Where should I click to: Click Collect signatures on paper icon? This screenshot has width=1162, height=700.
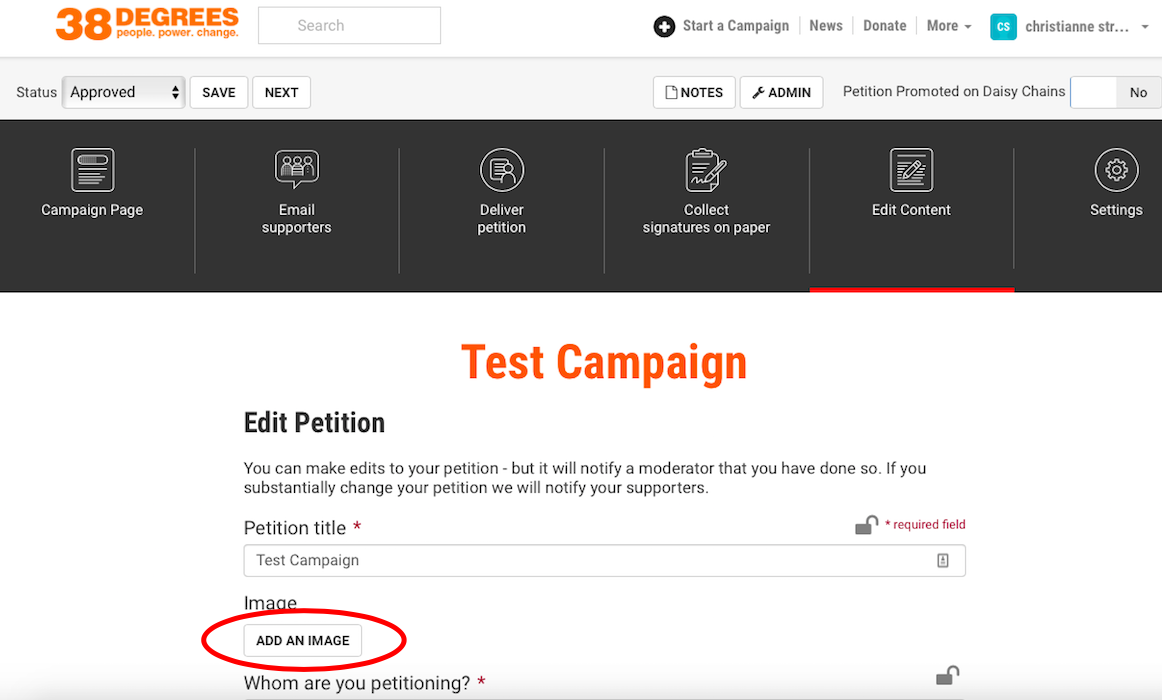[706, 170]
